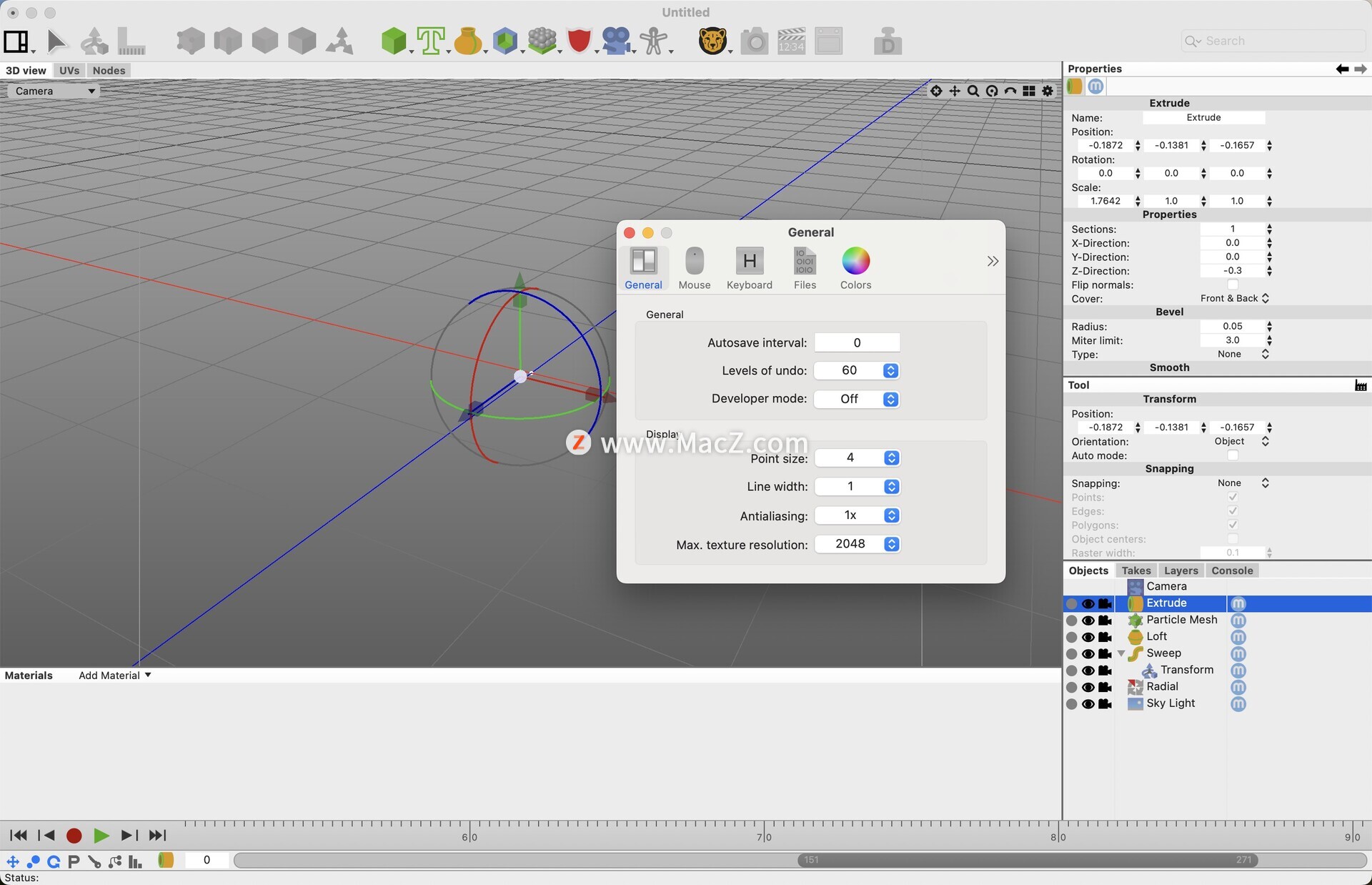The height and width of the screenshot is (885, 1372).
Task: Click the 3D view move cross icon
Action: pos(955,91)
